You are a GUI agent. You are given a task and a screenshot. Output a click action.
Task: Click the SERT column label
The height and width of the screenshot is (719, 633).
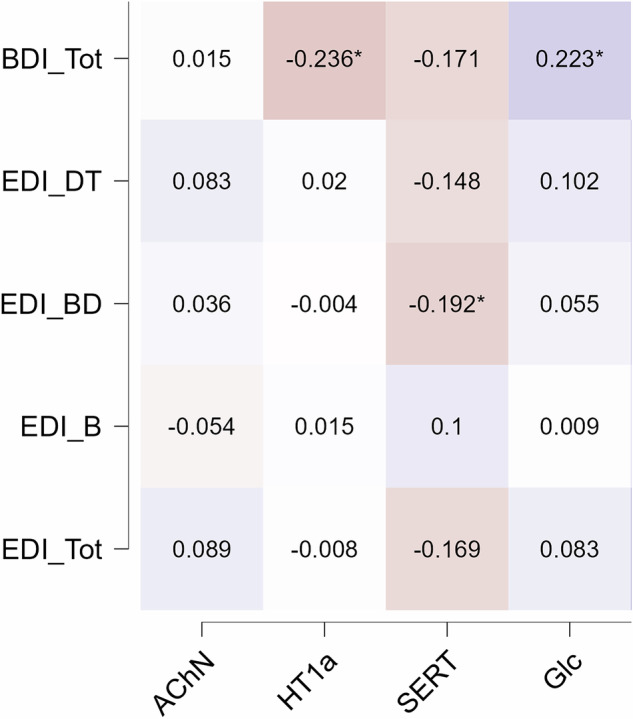pyautogui.click(x=428, y=680)
